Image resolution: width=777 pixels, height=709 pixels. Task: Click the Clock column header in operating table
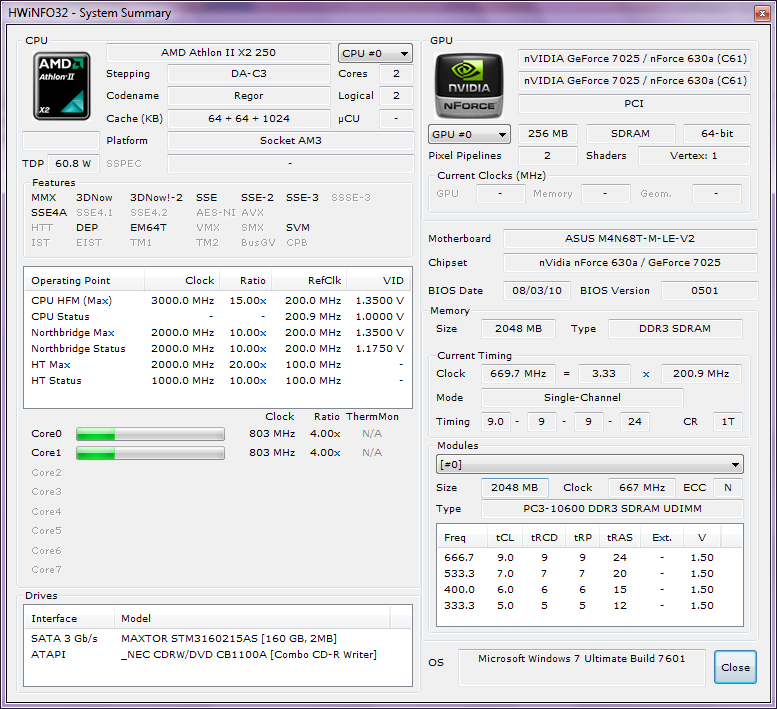point(182,280)
